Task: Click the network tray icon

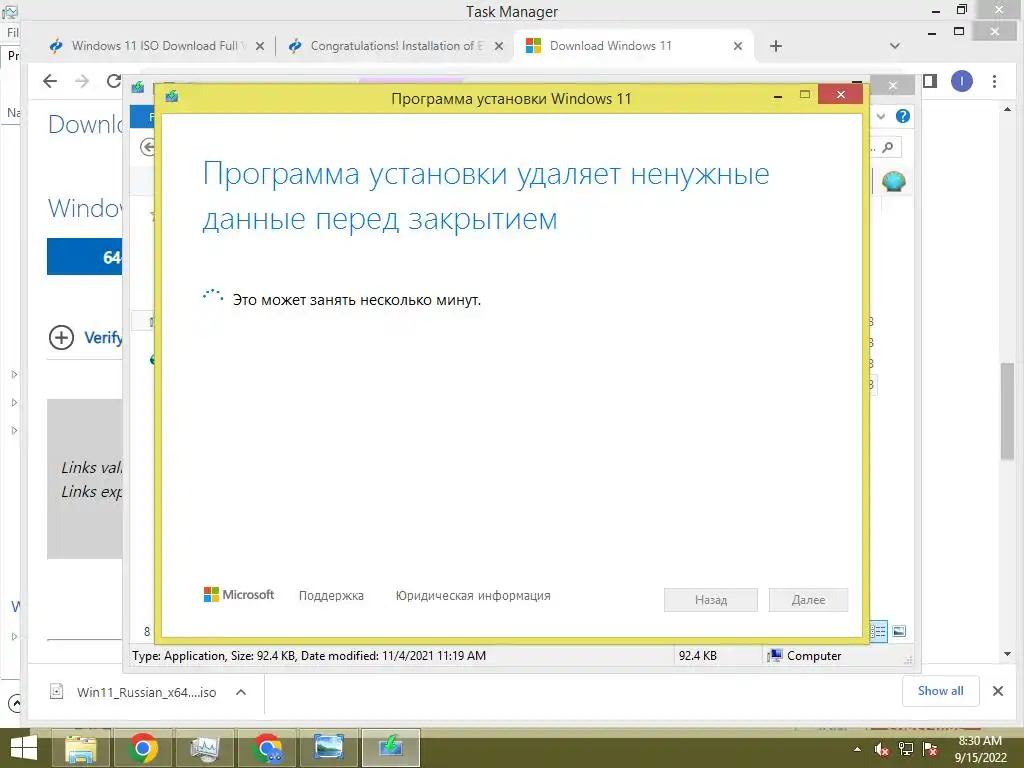Action: coord(906,750)
